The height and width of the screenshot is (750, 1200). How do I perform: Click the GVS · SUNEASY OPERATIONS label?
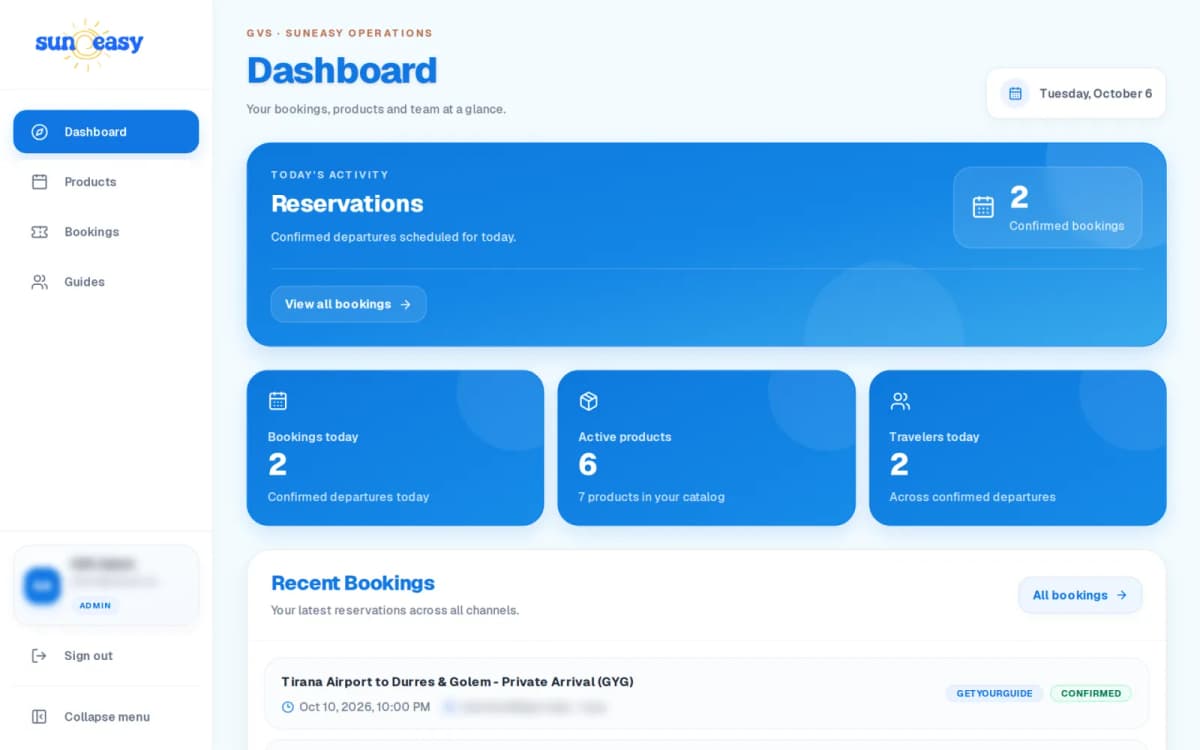pos(340,33)
